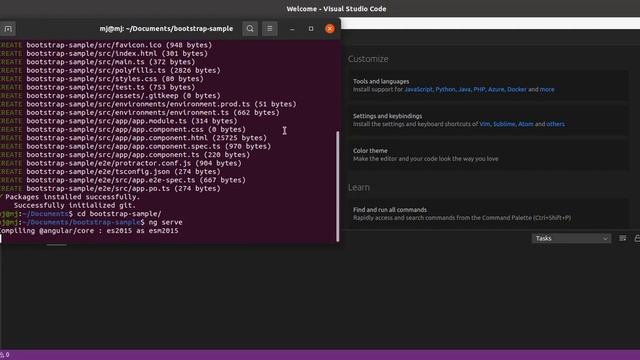Click 'bootstrap-sample/src/app/app.component.html' line

[147, 138]
